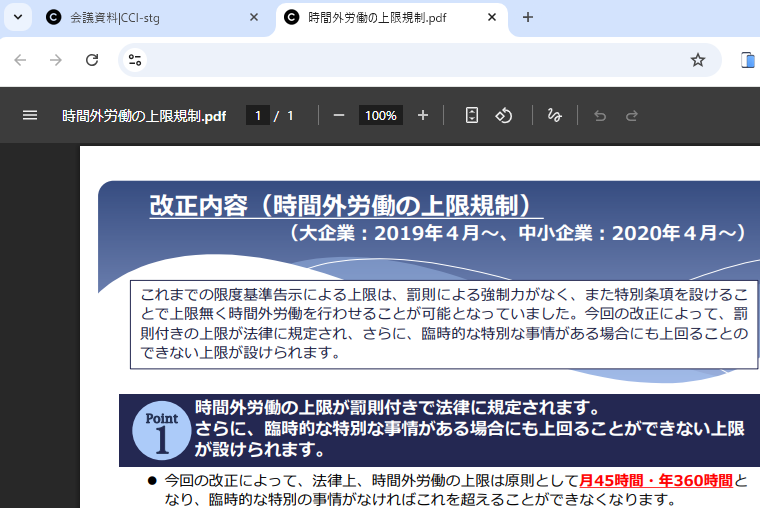Bookmark this page with the star icon
This screenshot has height=508, width=760.
click(697, 60)
